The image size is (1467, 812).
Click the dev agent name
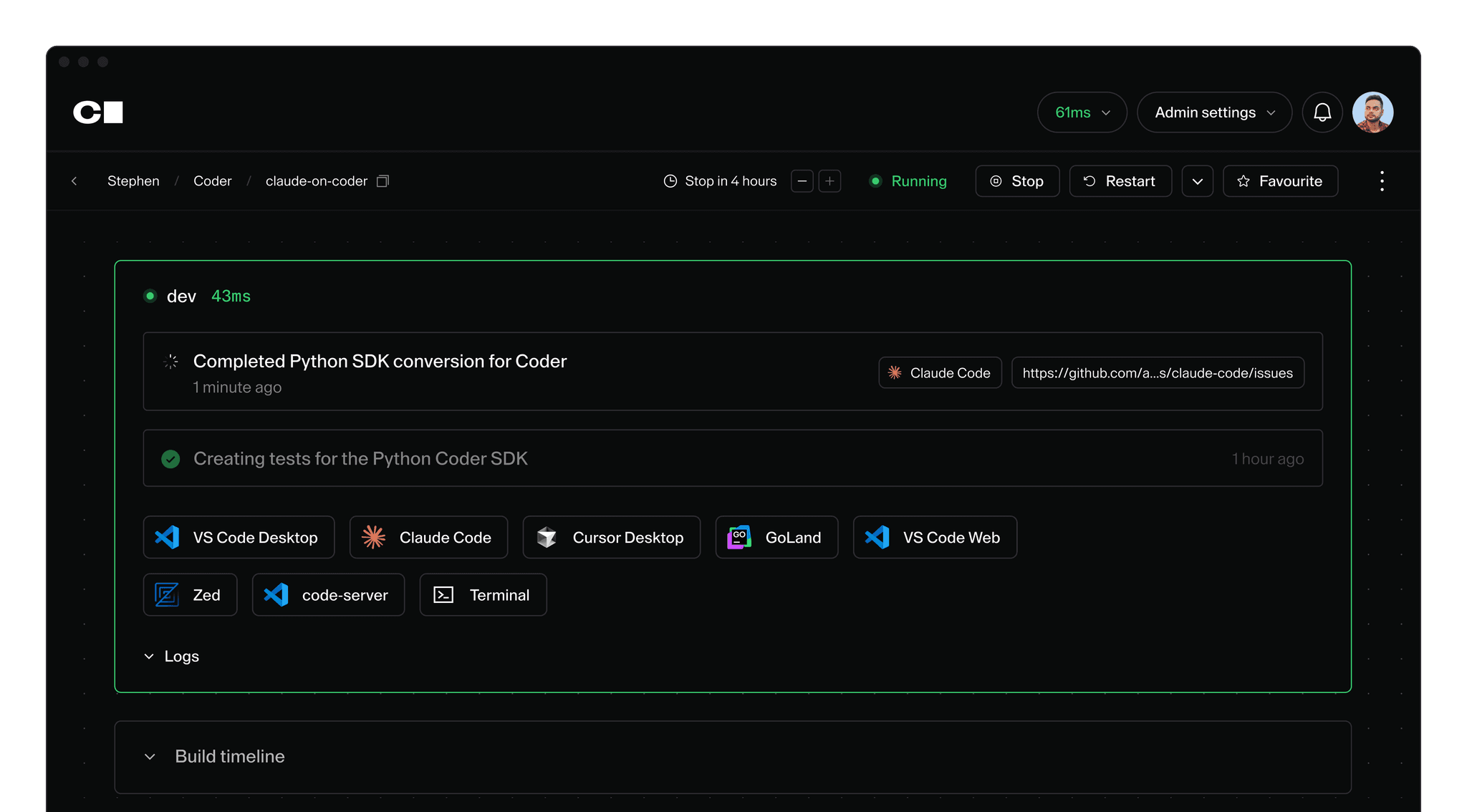pyautogui.click(x=181, y=296)
